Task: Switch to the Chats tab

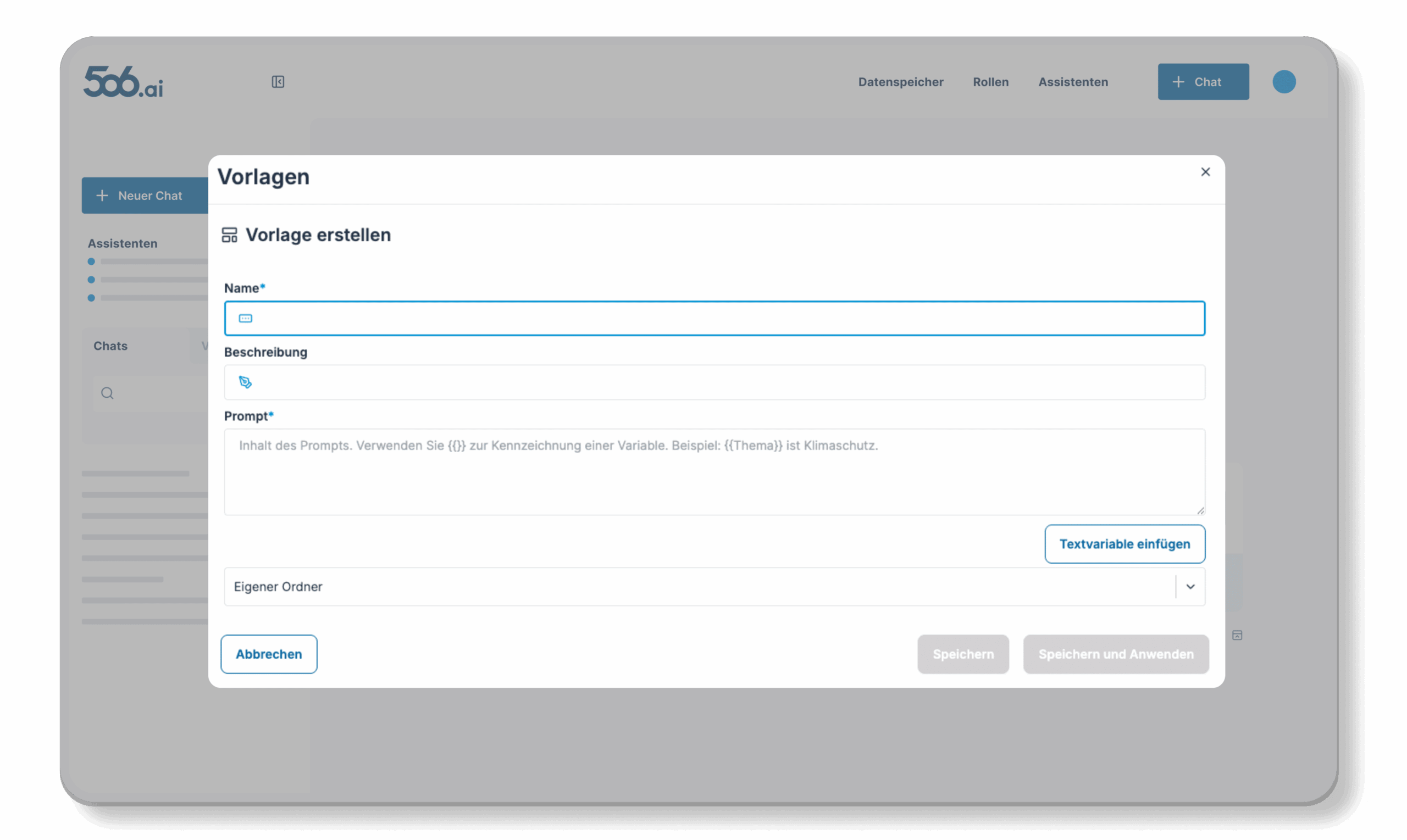Action: tap(110, 346)
